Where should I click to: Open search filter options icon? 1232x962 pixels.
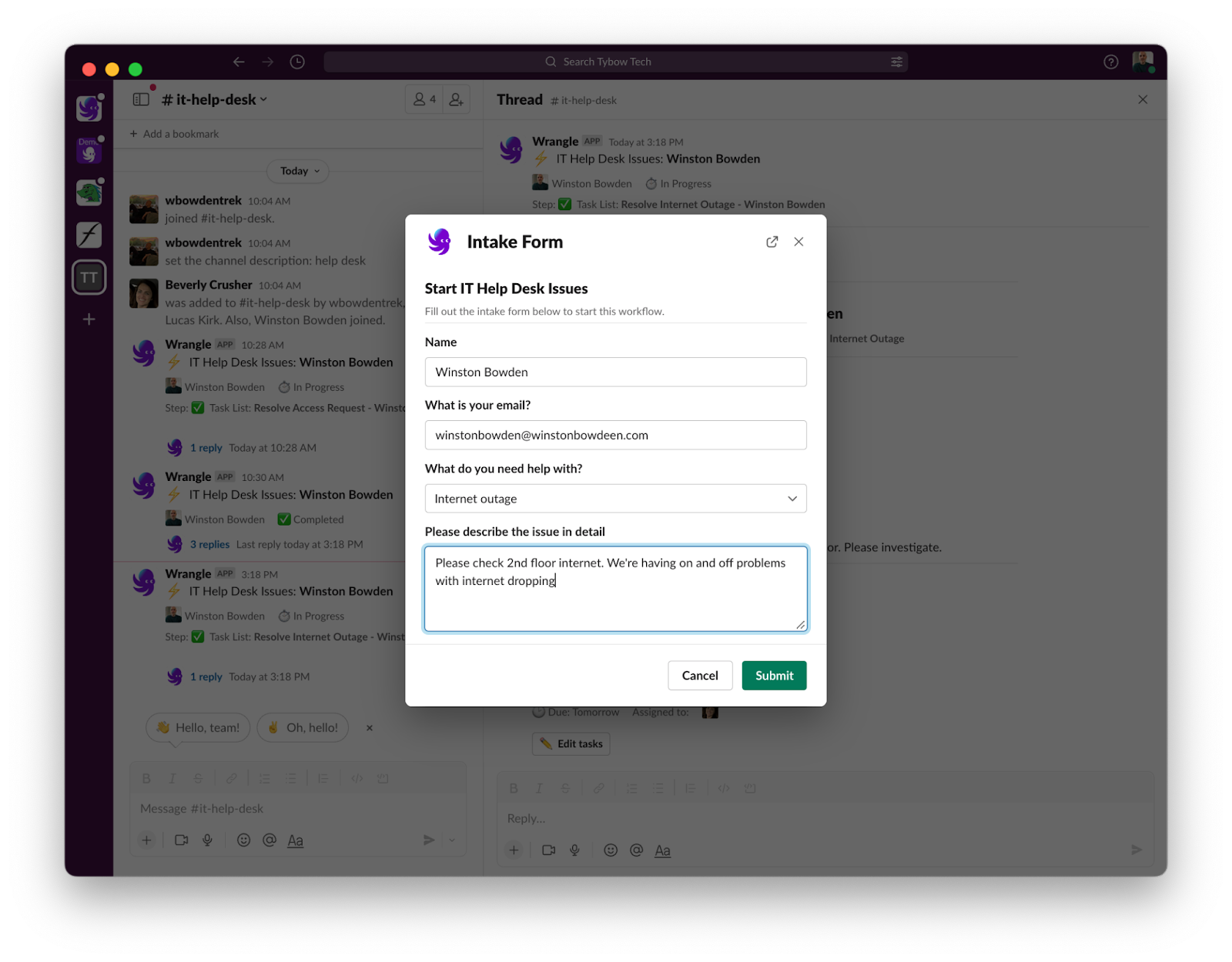896,62
